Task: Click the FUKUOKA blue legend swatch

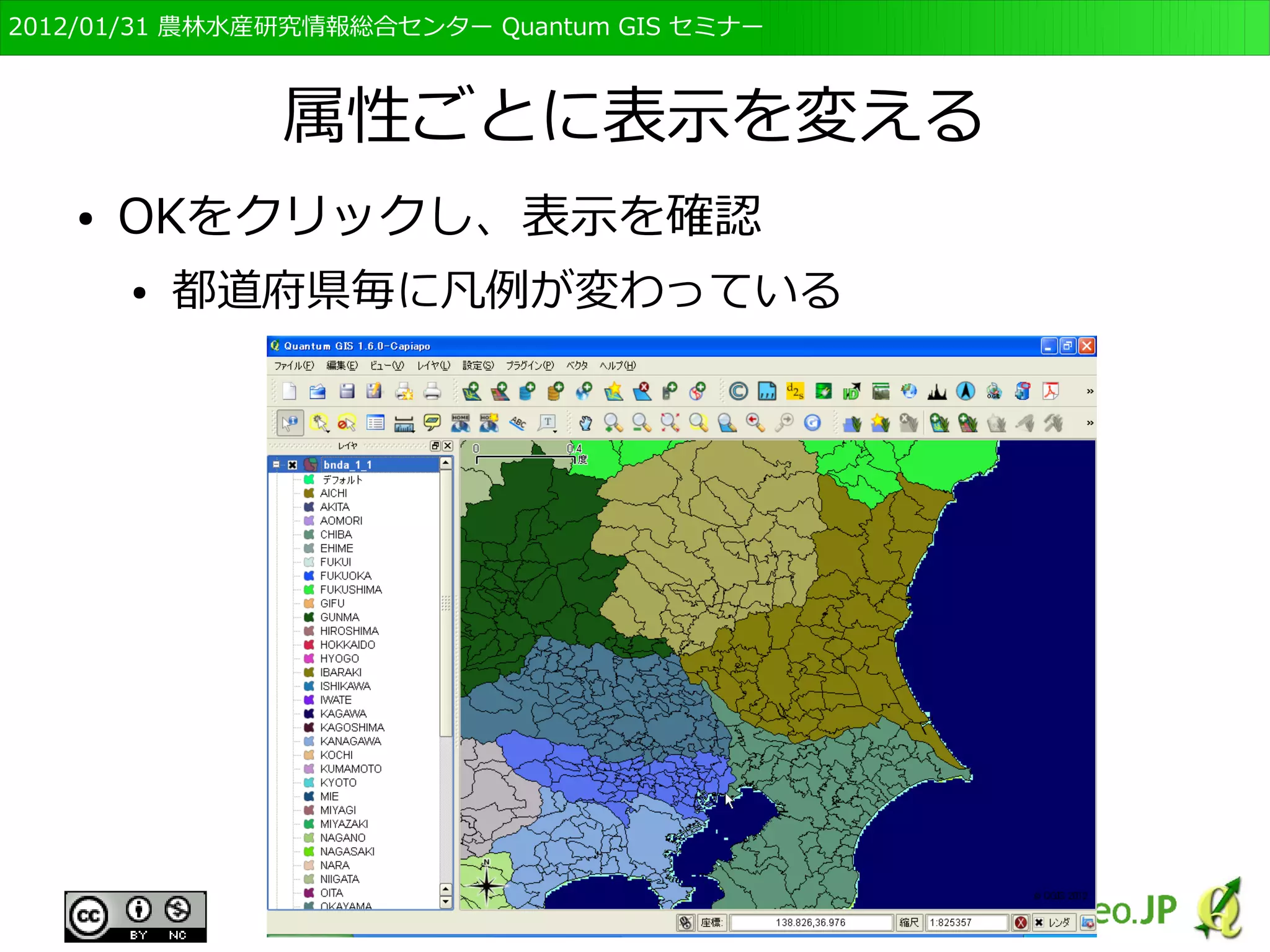Action: click(x=309, y=576)
